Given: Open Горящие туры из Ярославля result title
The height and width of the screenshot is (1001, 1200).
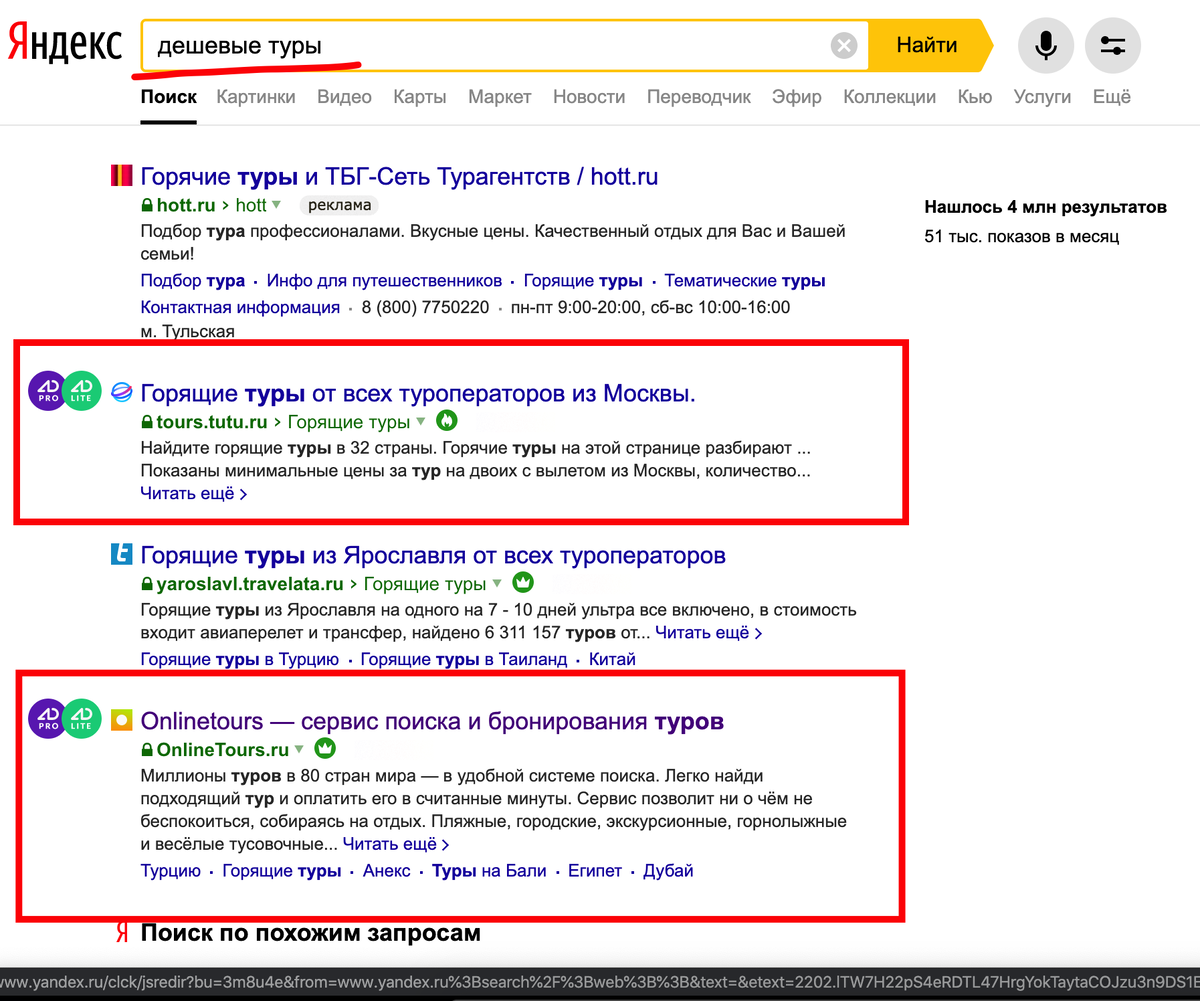Looking at the screenshot, I should (433, 555).
